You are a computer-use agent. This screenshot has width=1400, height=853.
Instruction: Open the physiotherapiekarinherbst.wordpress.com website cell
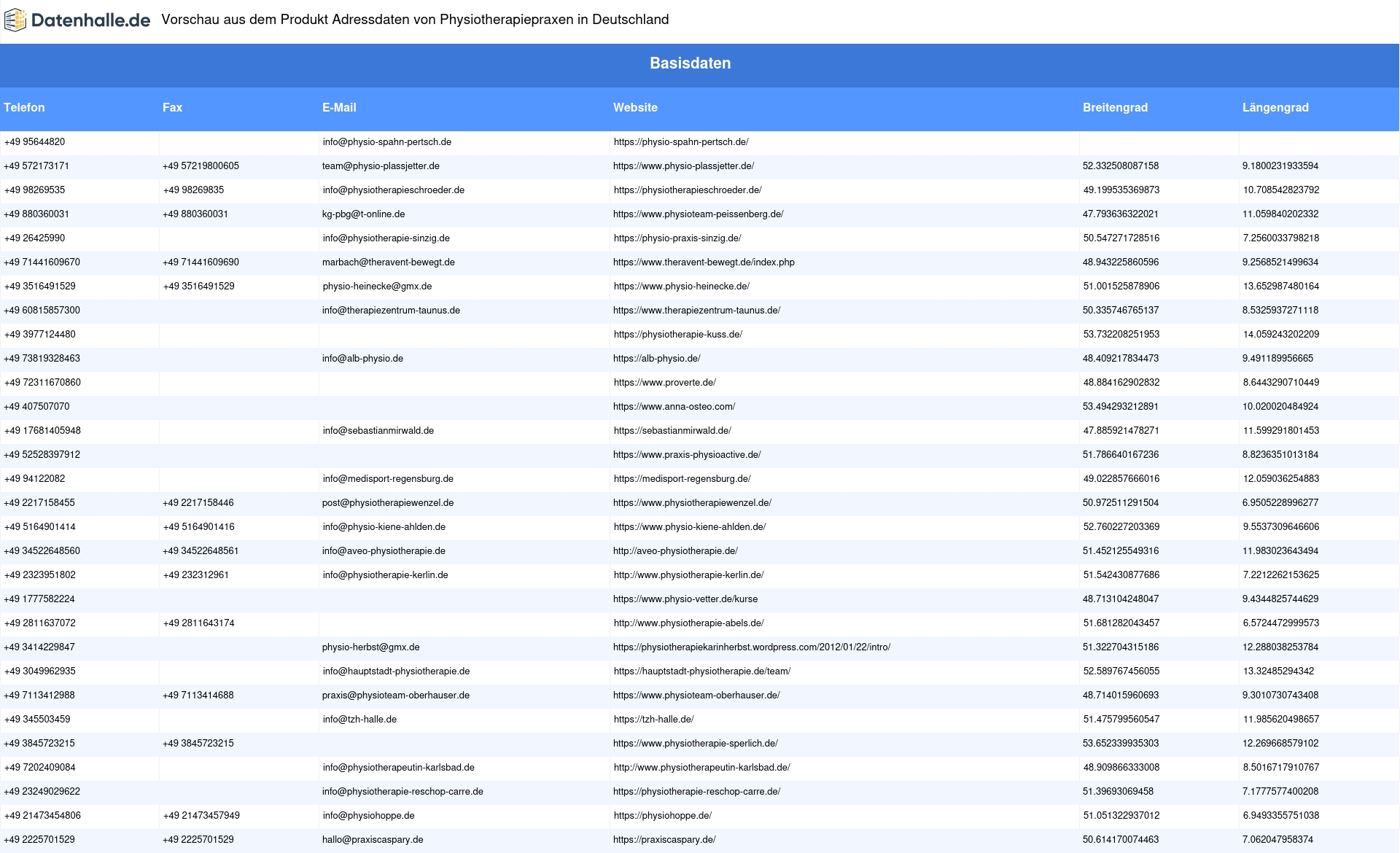(752, 647)
